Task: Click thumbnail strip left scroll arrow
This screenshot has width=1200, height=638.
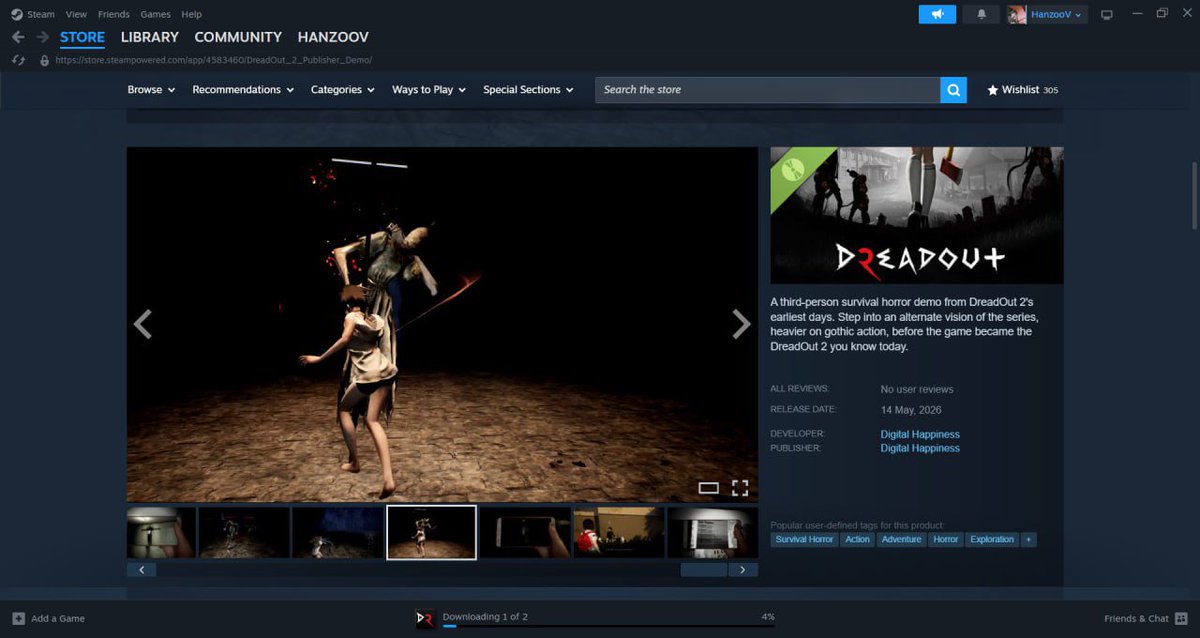Action: [141, 570]
